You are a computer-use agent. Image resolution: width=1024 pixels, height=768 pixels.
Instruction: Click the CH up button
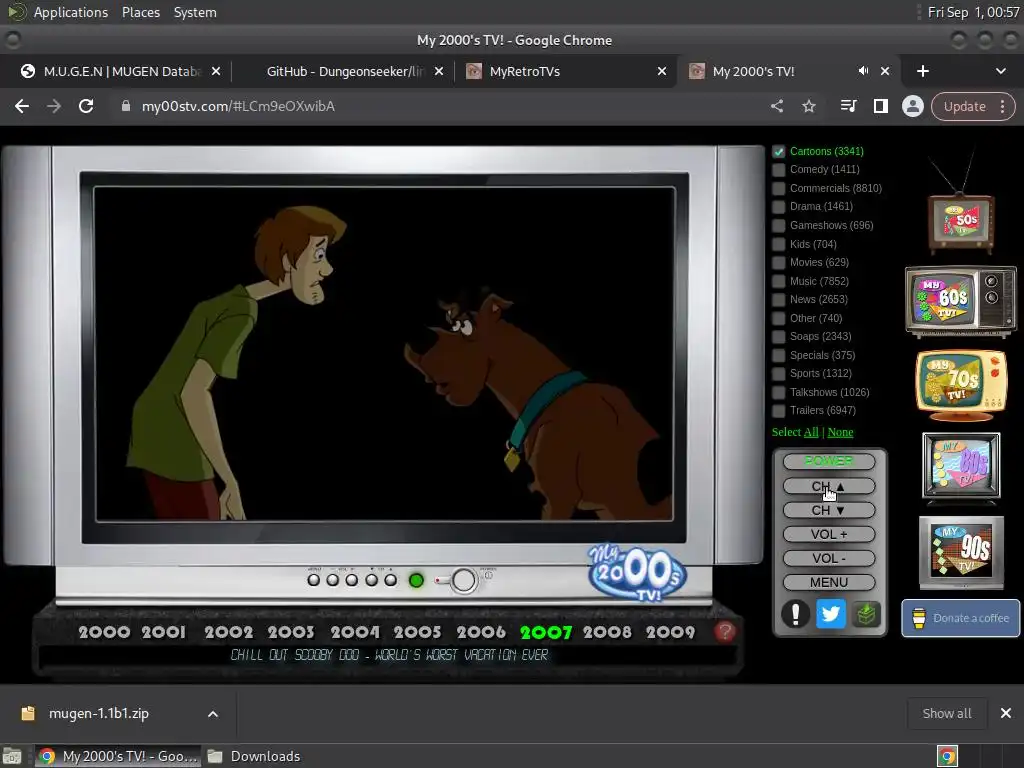(829, 487)
